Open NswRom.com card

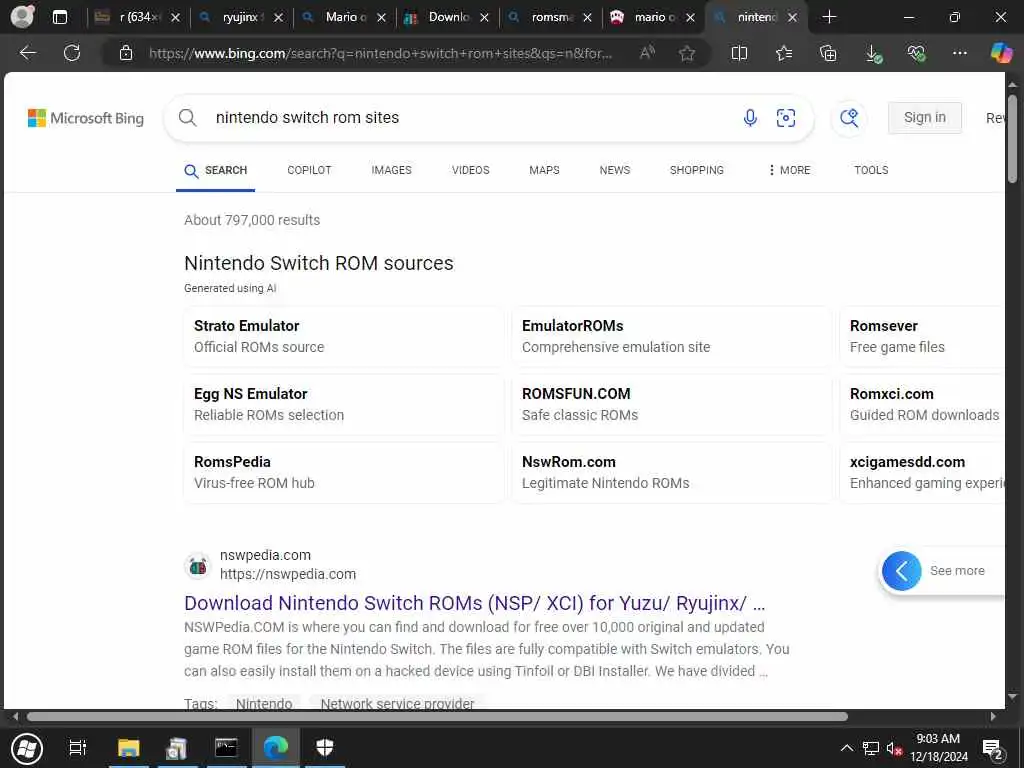(672, 472)
